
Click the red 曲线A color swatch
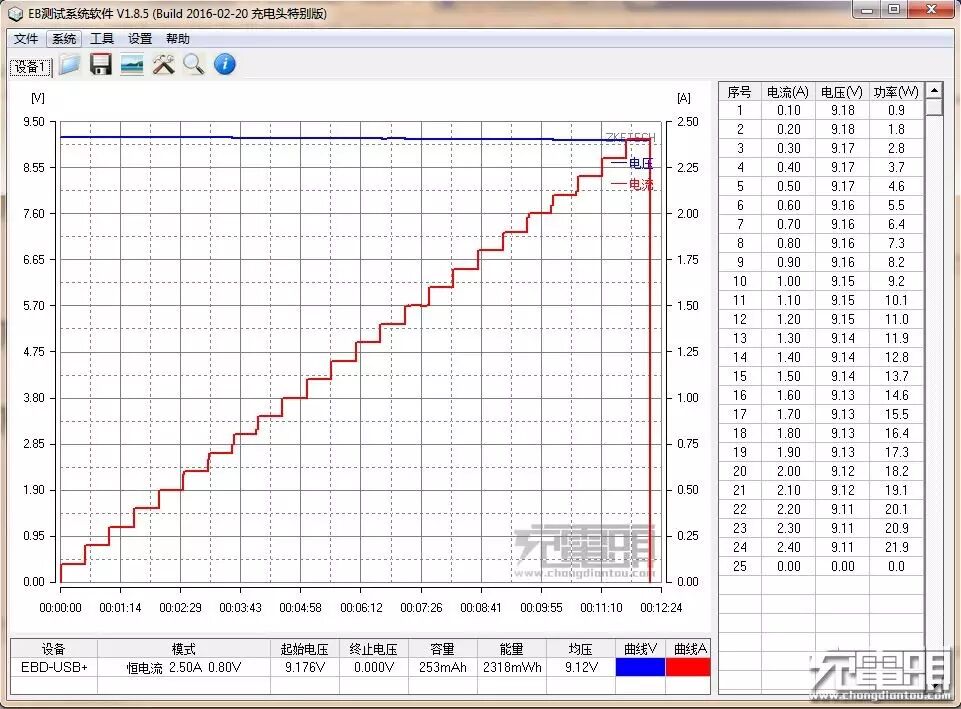coord(688,667)
